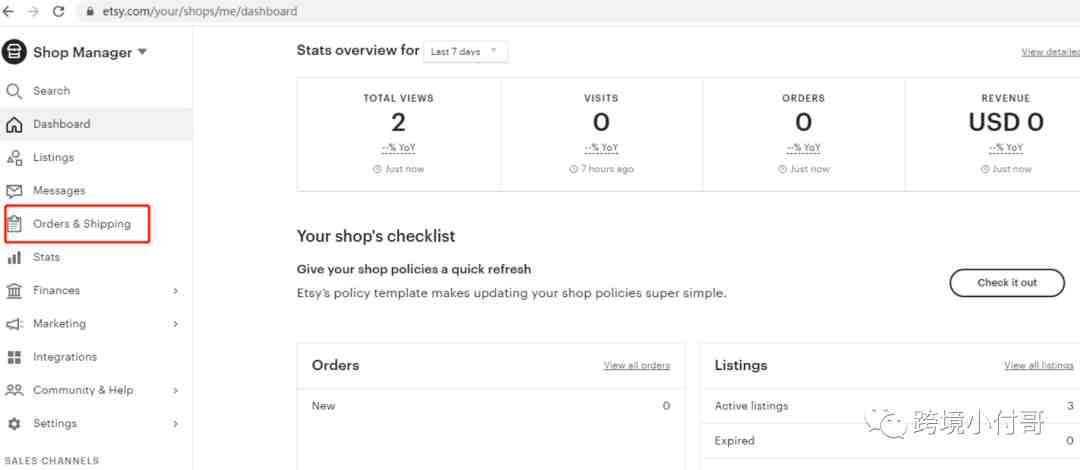Click the Community & Help people icon

coord(14,390)
